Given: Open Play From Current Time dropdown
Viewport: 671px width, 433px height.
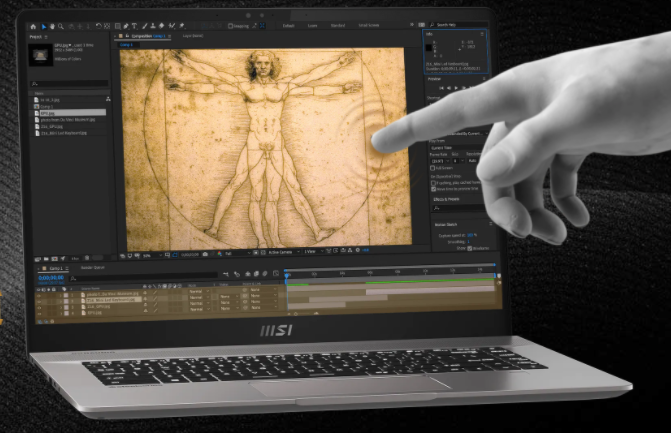Looking at the screenshot, I should click(x=455, y=148).
